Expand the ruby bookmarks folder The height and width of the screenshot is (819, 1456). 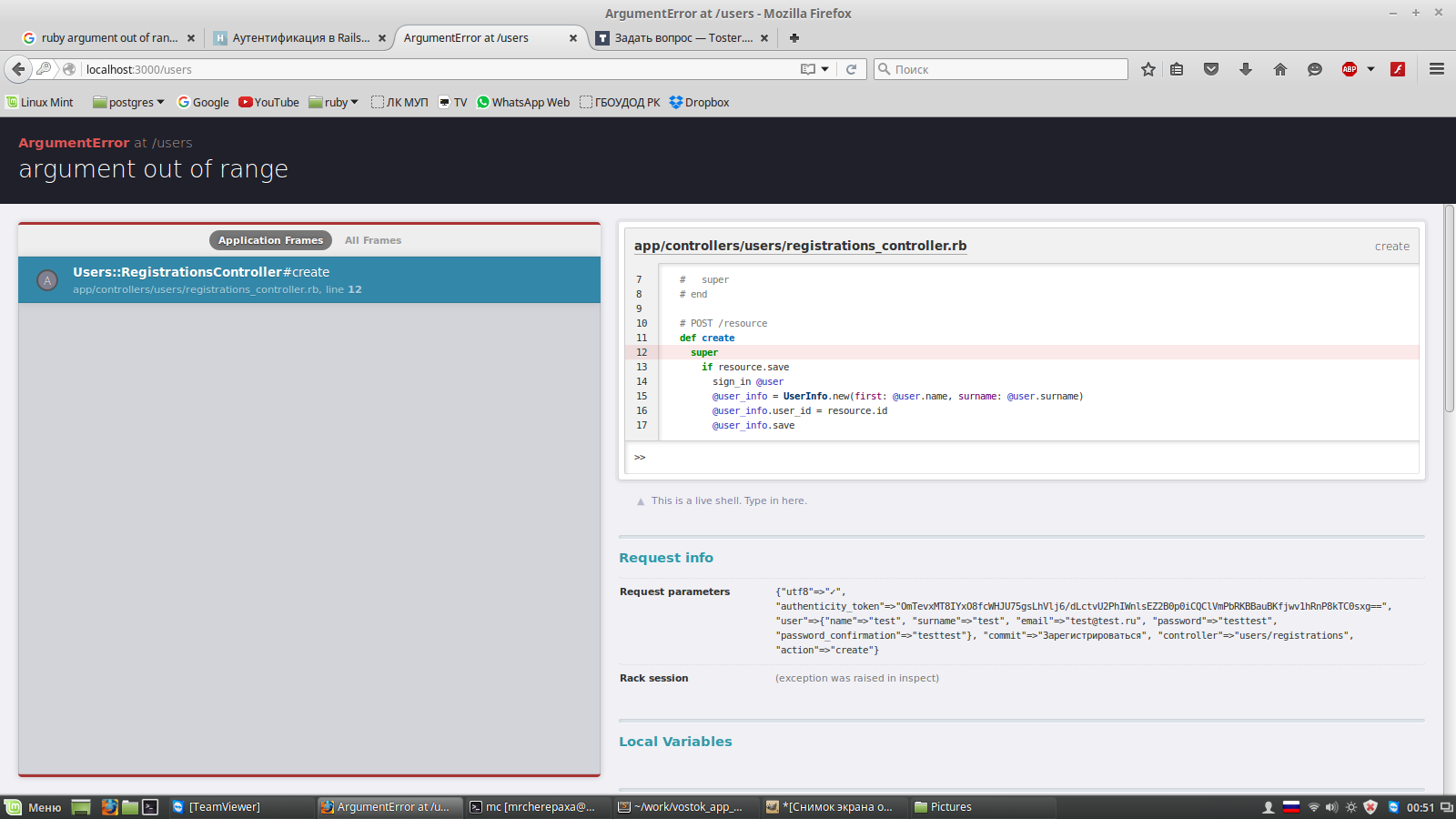tap(333, 103)
